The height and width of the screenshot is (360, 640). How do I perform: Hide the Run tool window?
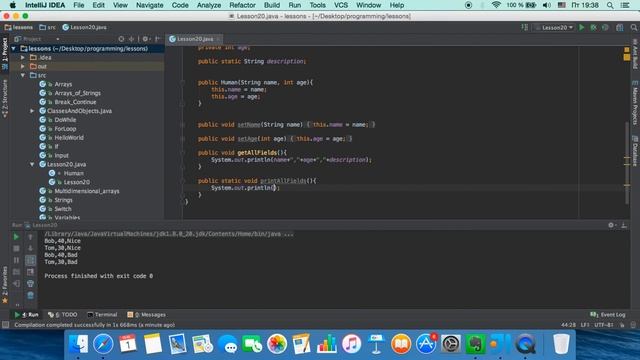click(624, 225)
